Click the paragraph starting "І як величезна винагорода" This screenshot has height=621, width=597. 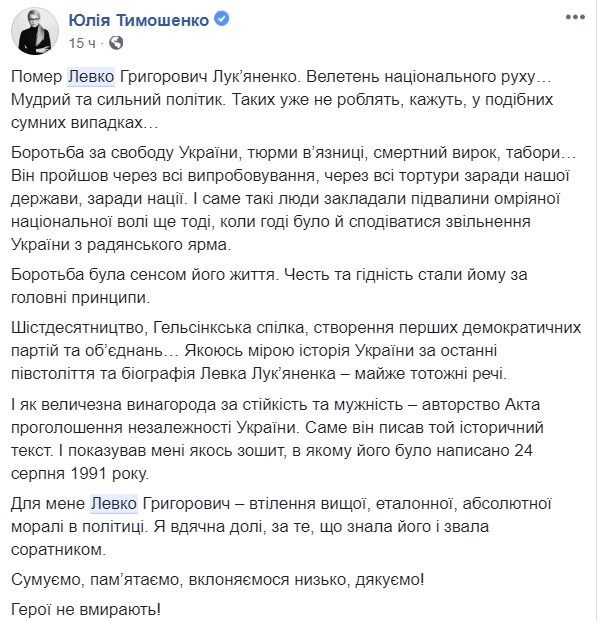coord(277,439)
